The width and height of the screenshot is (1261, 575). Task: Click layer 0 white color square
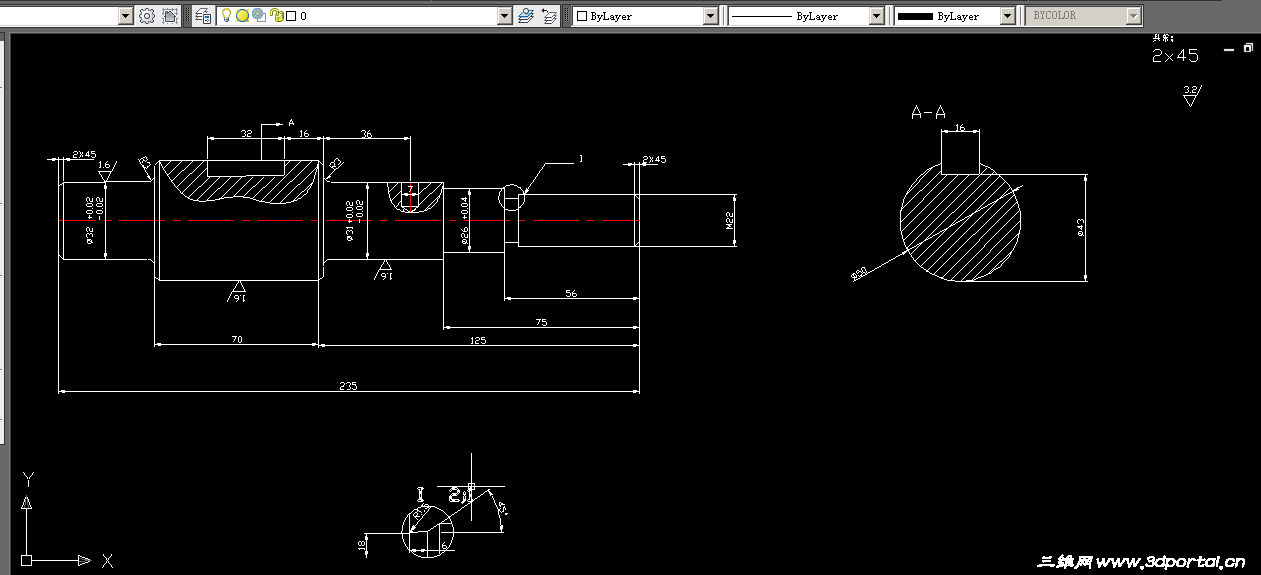coord(291,17)
